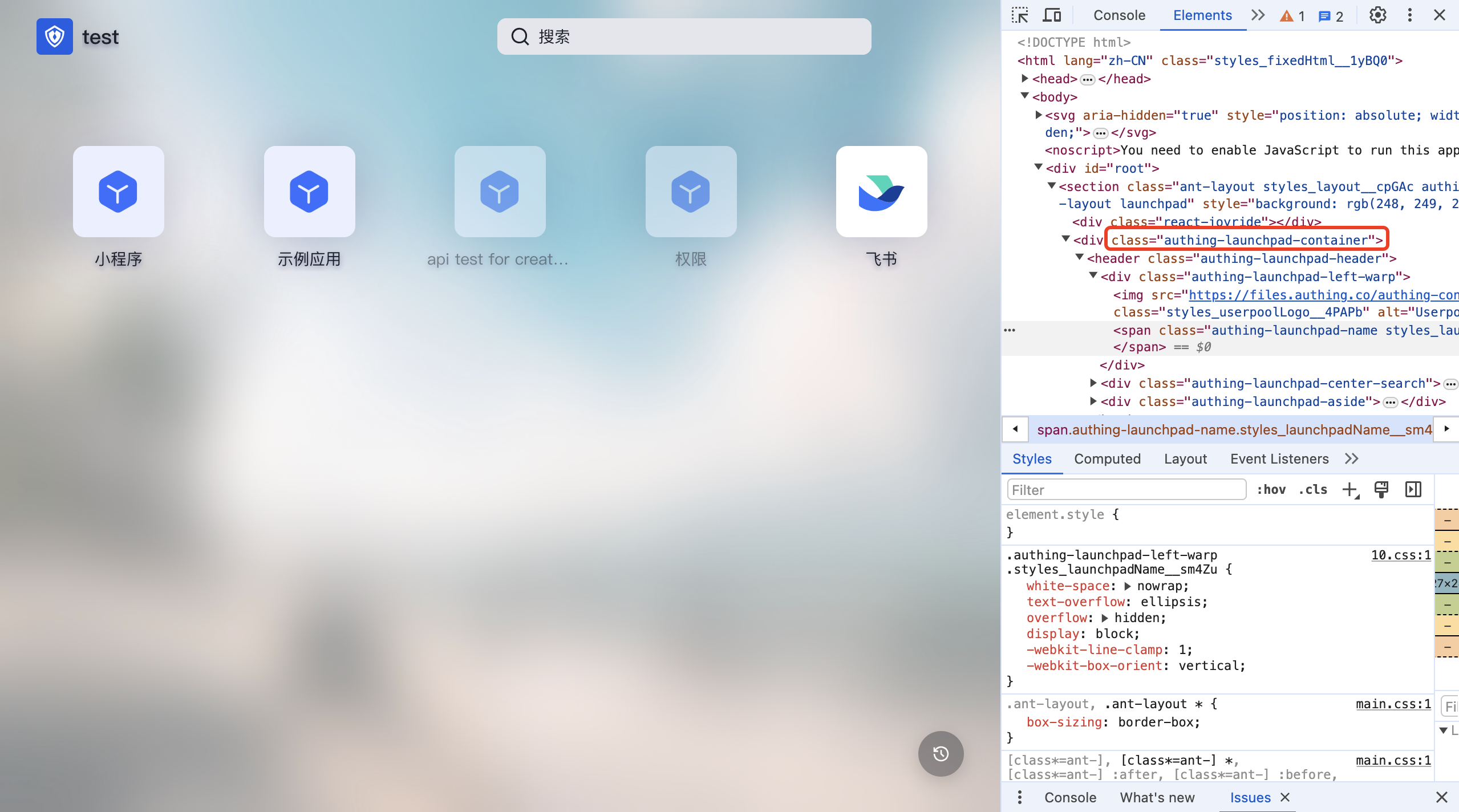Click the history floating button
The width and height of the screenshot is (1459, 812).
tap(941, 754)
